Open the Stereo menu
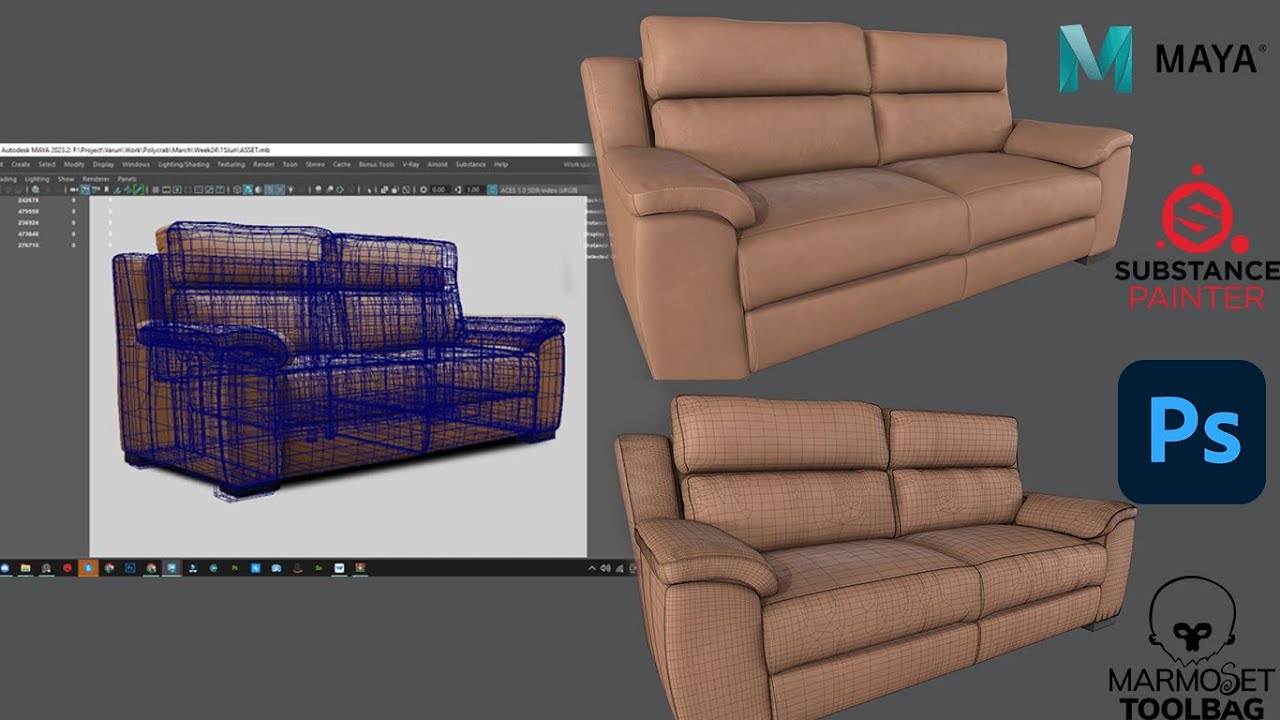This screenshot has width=1280, height=720. [315, 164]
